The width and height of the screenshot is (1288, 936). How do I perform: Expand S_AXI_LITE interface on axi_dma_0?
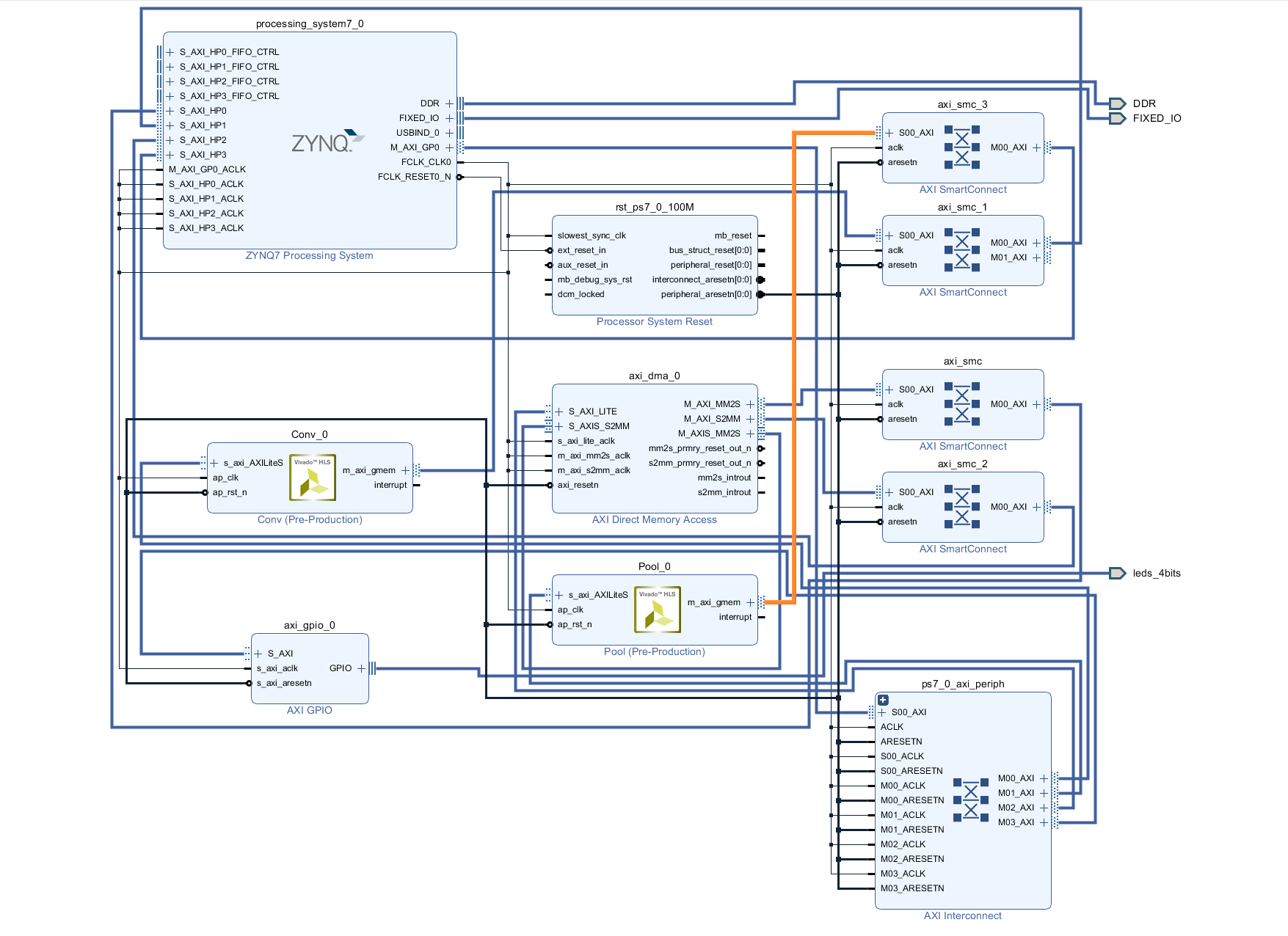pos(559,412)
